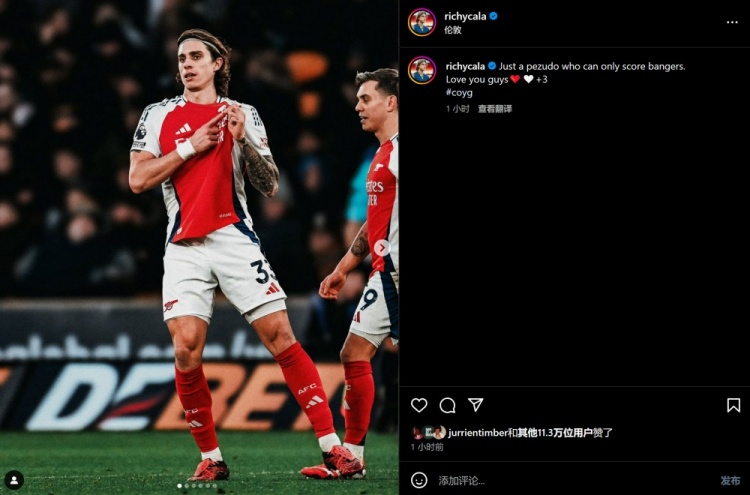Open the #coyg hashtag
The height and width of the screenshot is (495, 750).
(x=459, y=92)
